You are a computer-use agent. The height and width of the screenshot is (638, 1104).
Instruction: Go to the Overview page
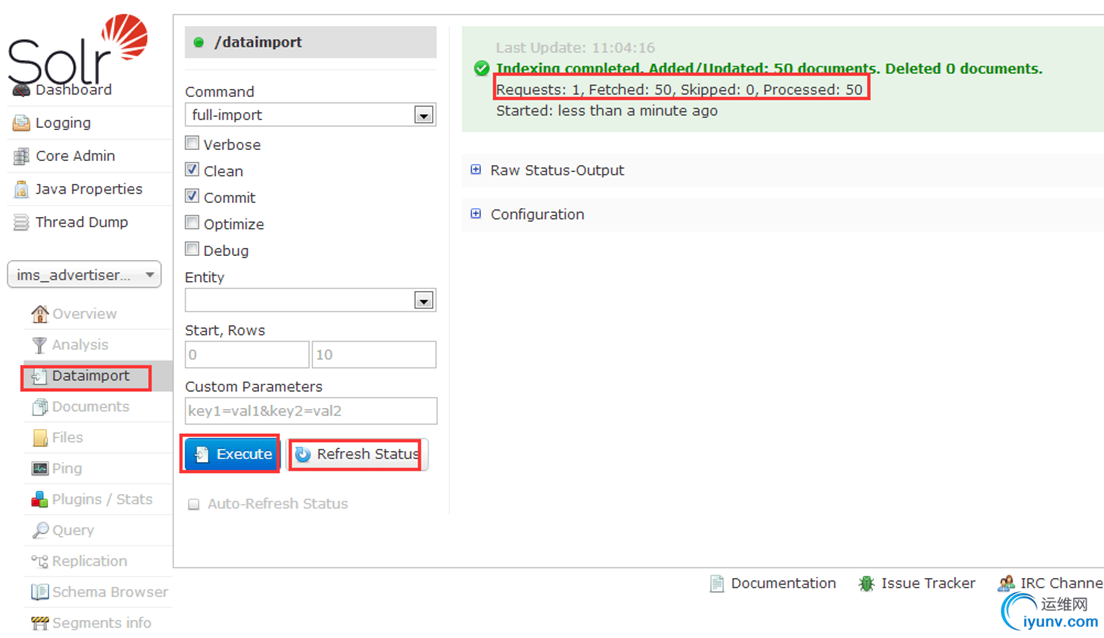coord(84,314)
